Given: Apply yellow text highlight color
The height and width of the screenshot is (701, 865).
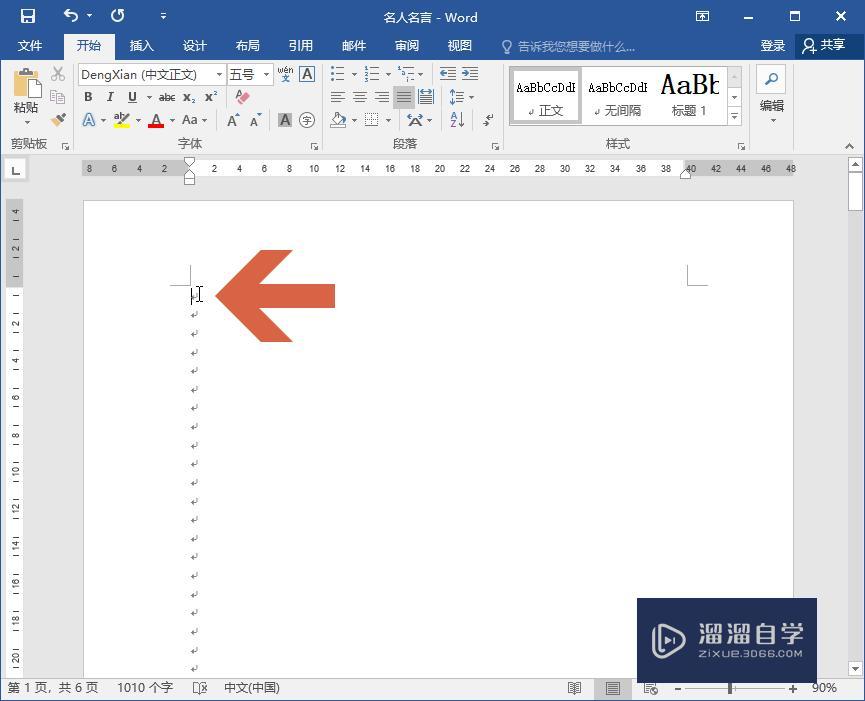Looking at the screenshot, I should point(121,120).
